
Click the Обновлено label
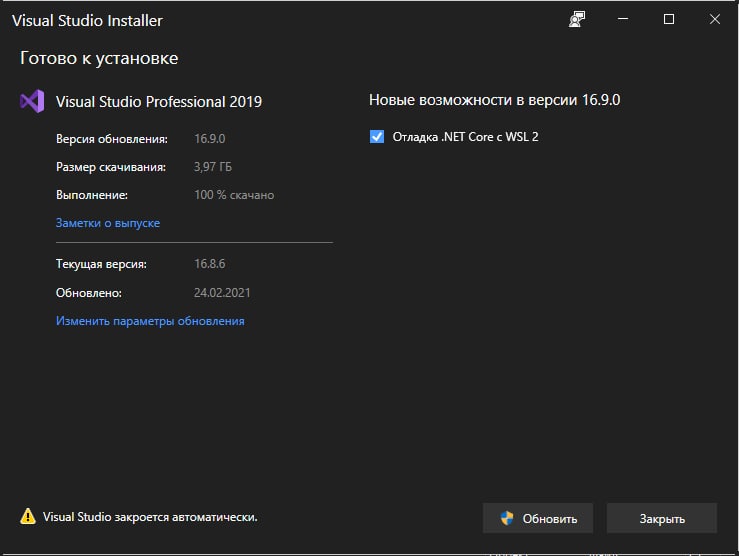point(89,293)
